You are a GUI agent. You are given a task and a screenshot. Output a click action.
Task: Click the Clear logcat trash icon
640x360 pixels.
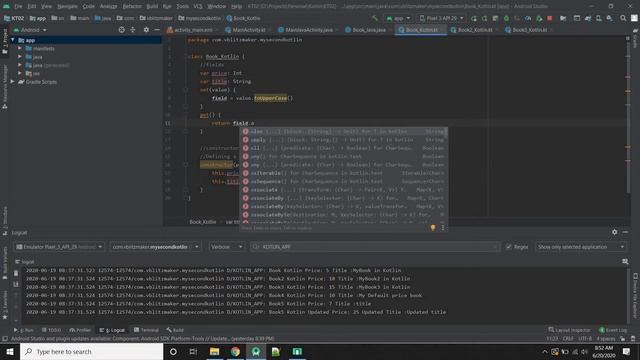point(16,273)
